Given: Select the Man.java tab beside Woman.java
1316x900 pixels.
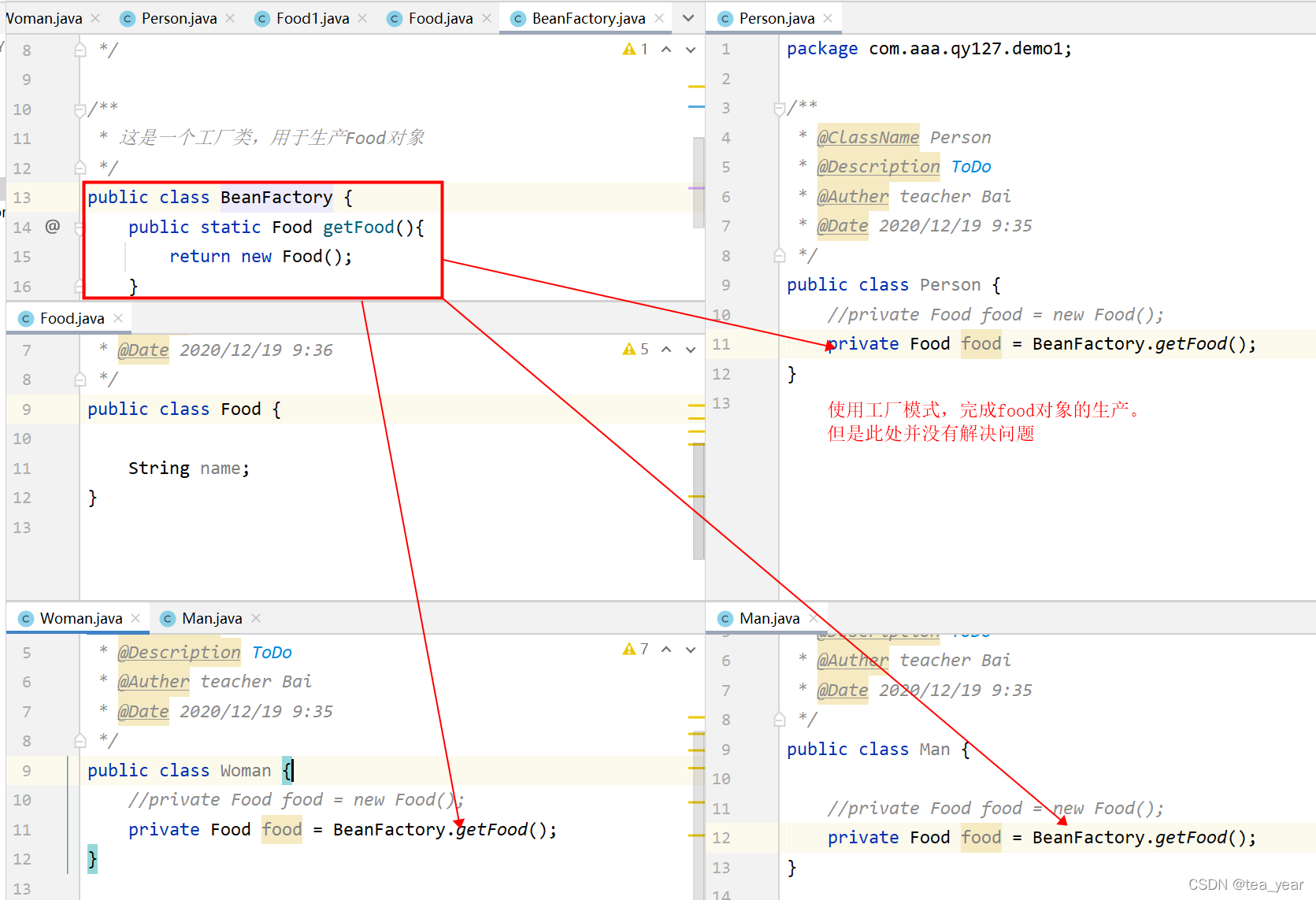Looking at the screenshot, I should coord(212,618).
